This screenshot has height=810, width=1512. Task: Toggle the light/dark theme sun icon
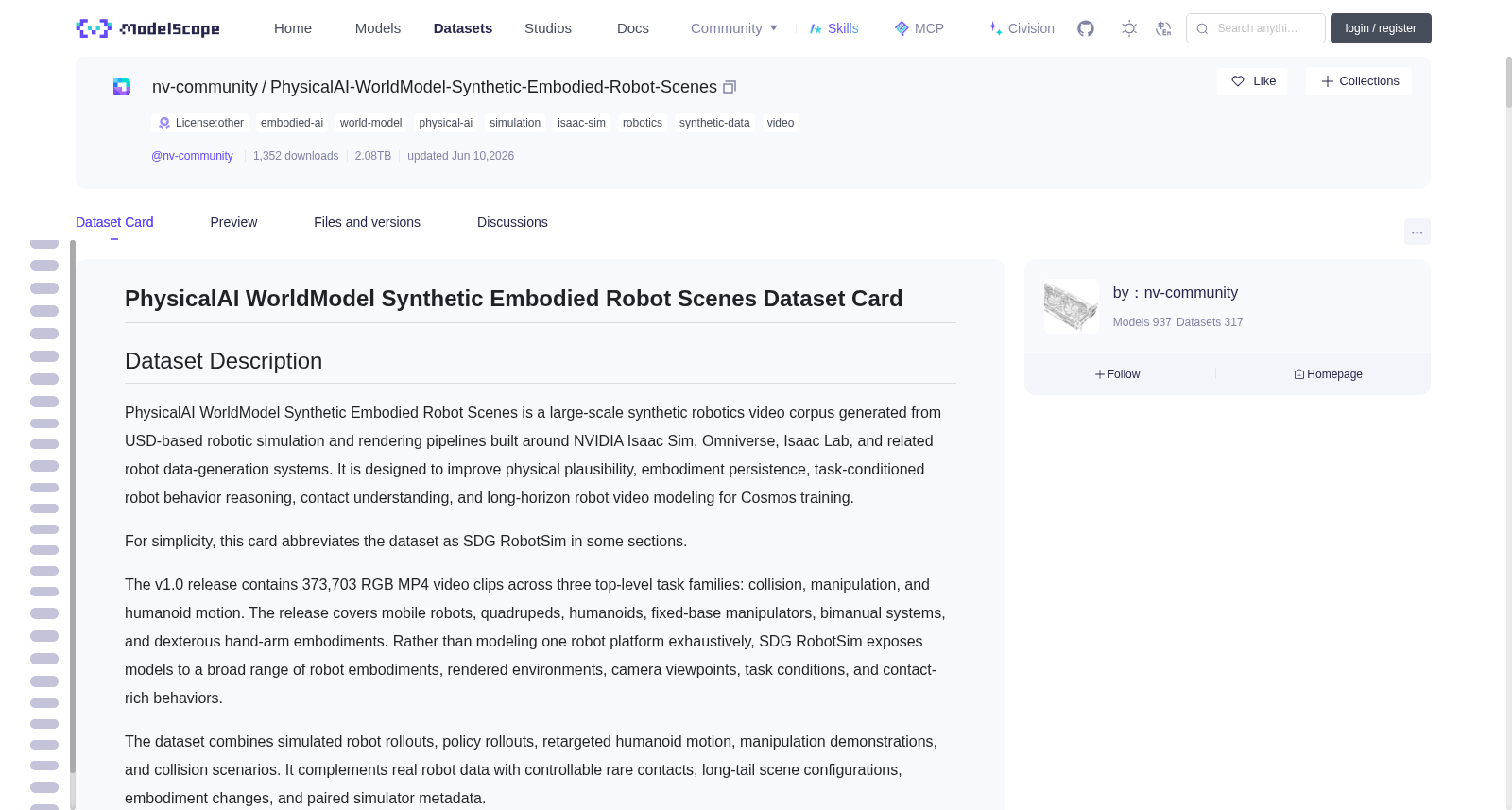(1129, 28)
